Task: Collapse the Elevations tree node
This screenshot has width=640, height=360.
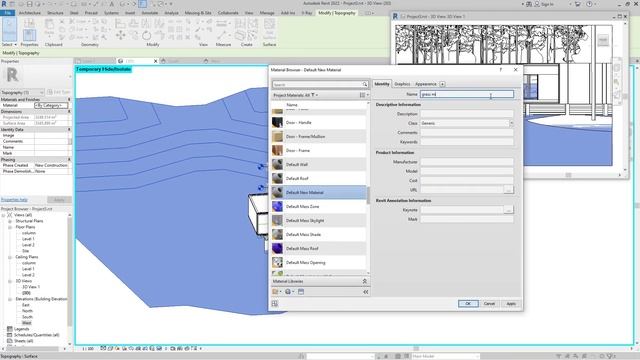Action: (10, 299)
